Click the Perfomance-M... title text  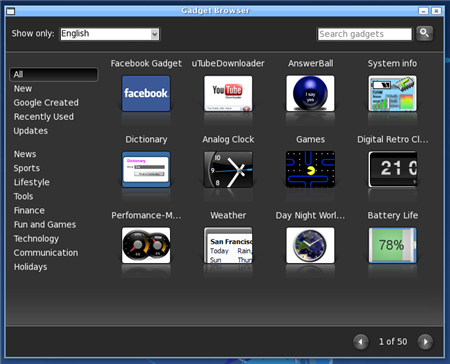[146, 215]
